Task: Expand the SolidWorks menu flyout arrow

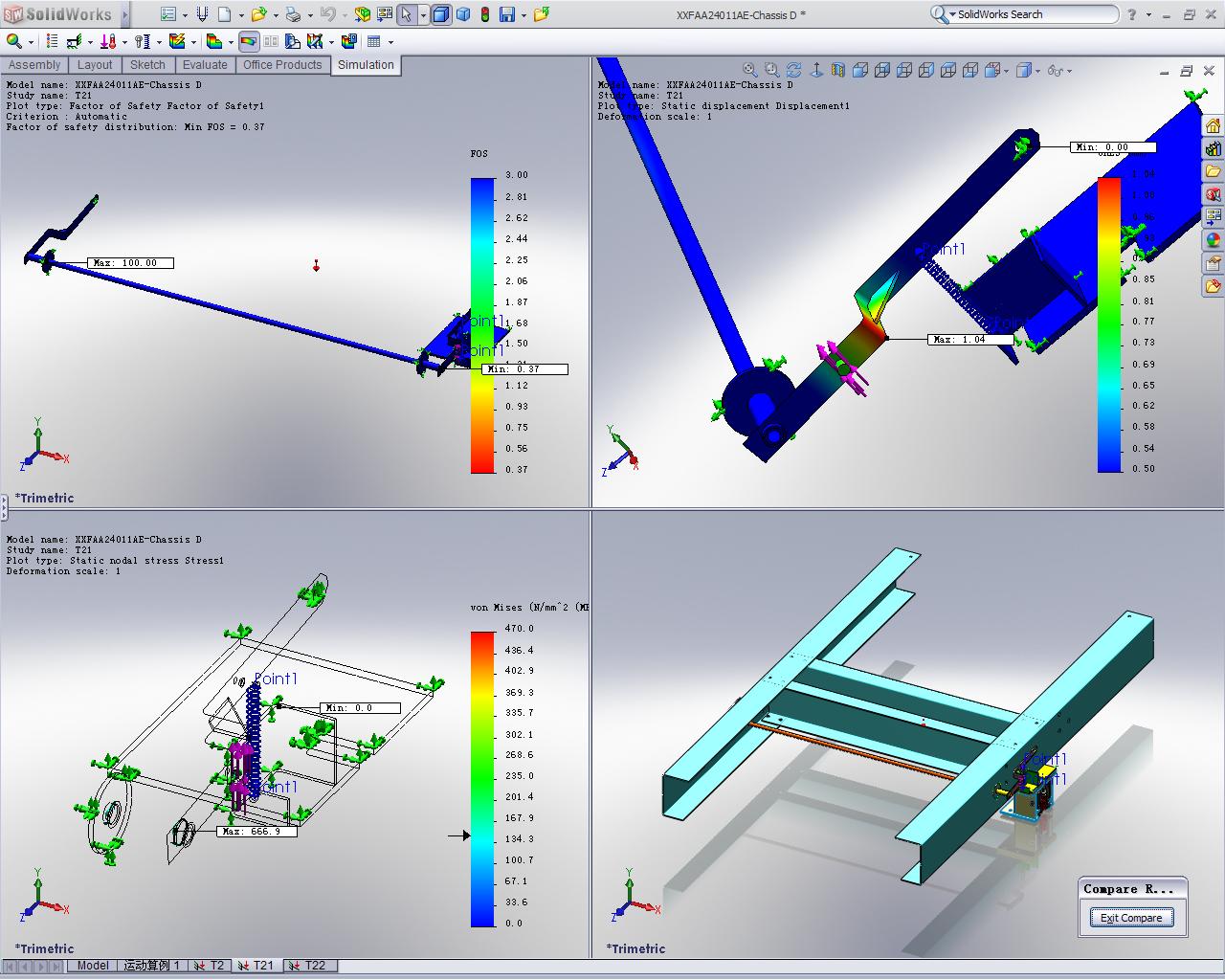Action: click(123, 15)
